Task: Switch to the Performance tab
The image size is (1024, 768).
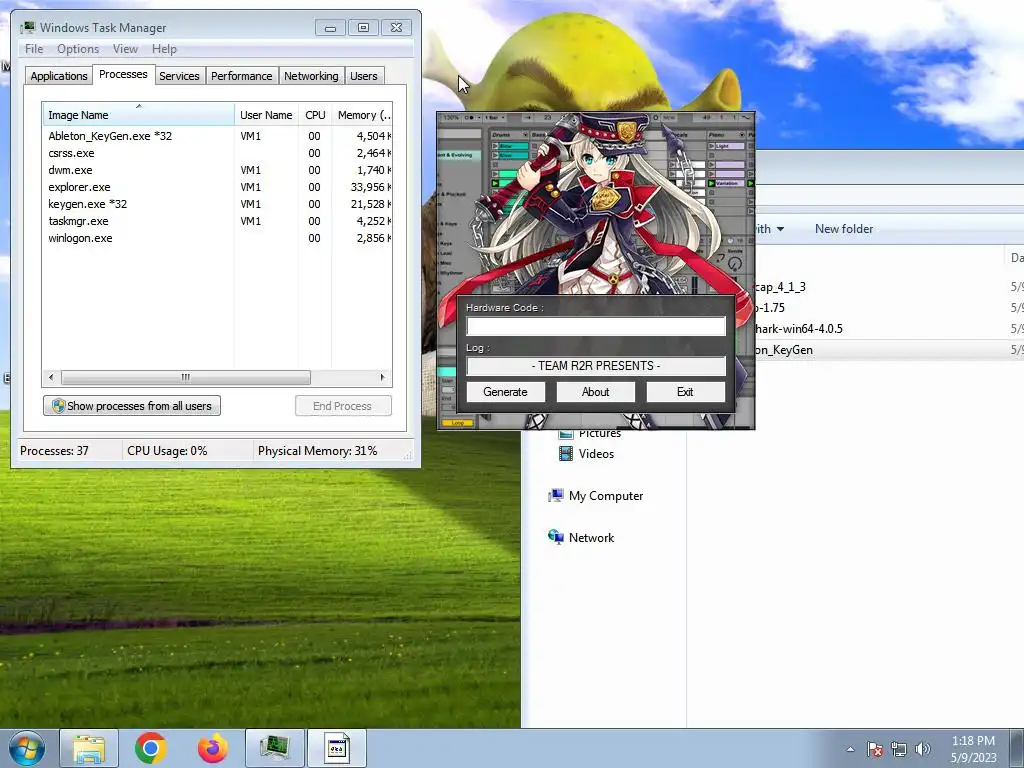Action: 242,76
